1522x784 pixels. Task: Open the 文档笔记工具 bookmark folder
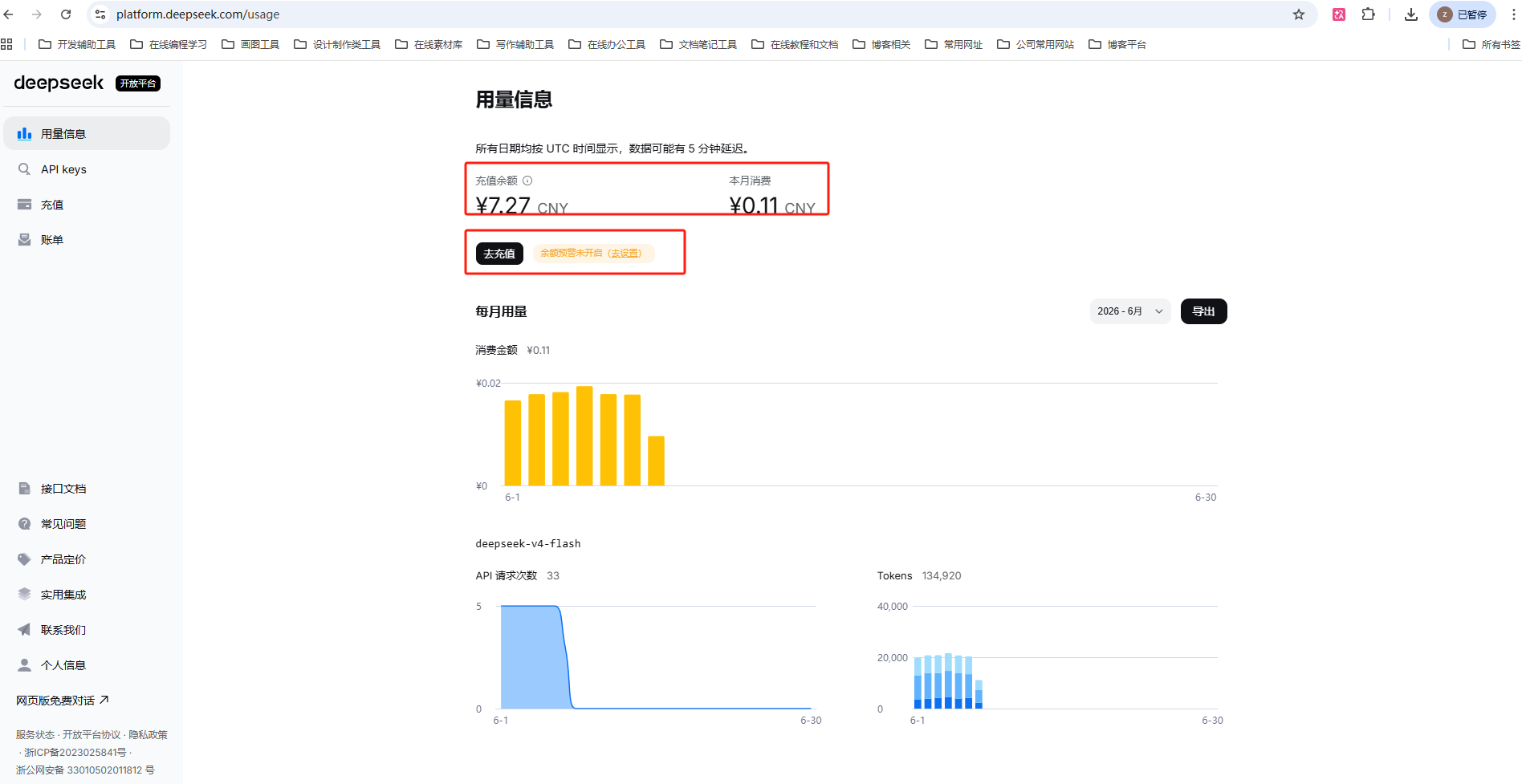(x=699, y=44)
